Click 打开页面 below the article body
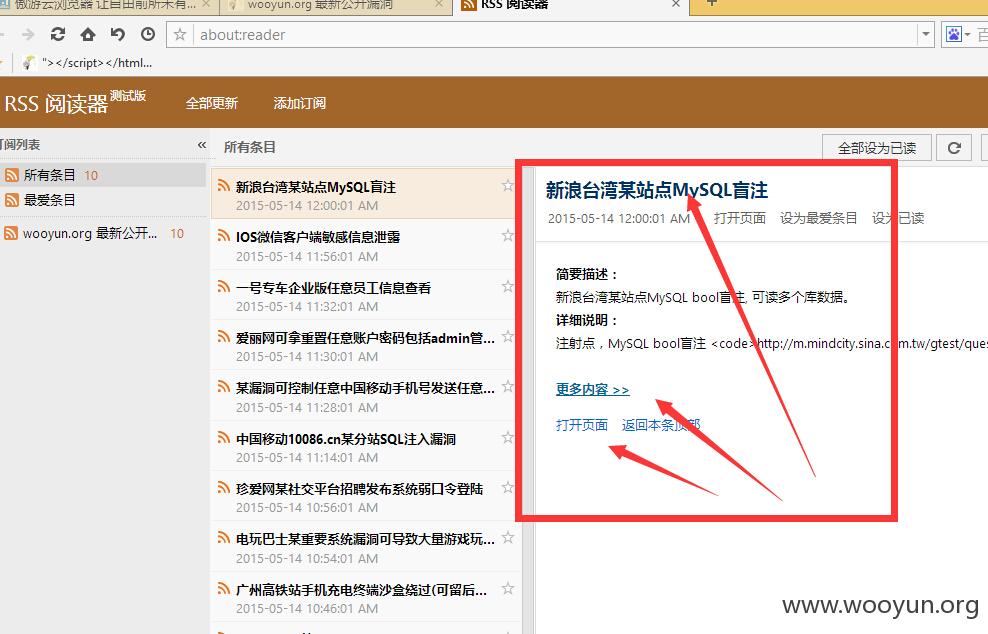Image resolution: width=988 pixels, height=634 pixels. (x=582, y=425)
